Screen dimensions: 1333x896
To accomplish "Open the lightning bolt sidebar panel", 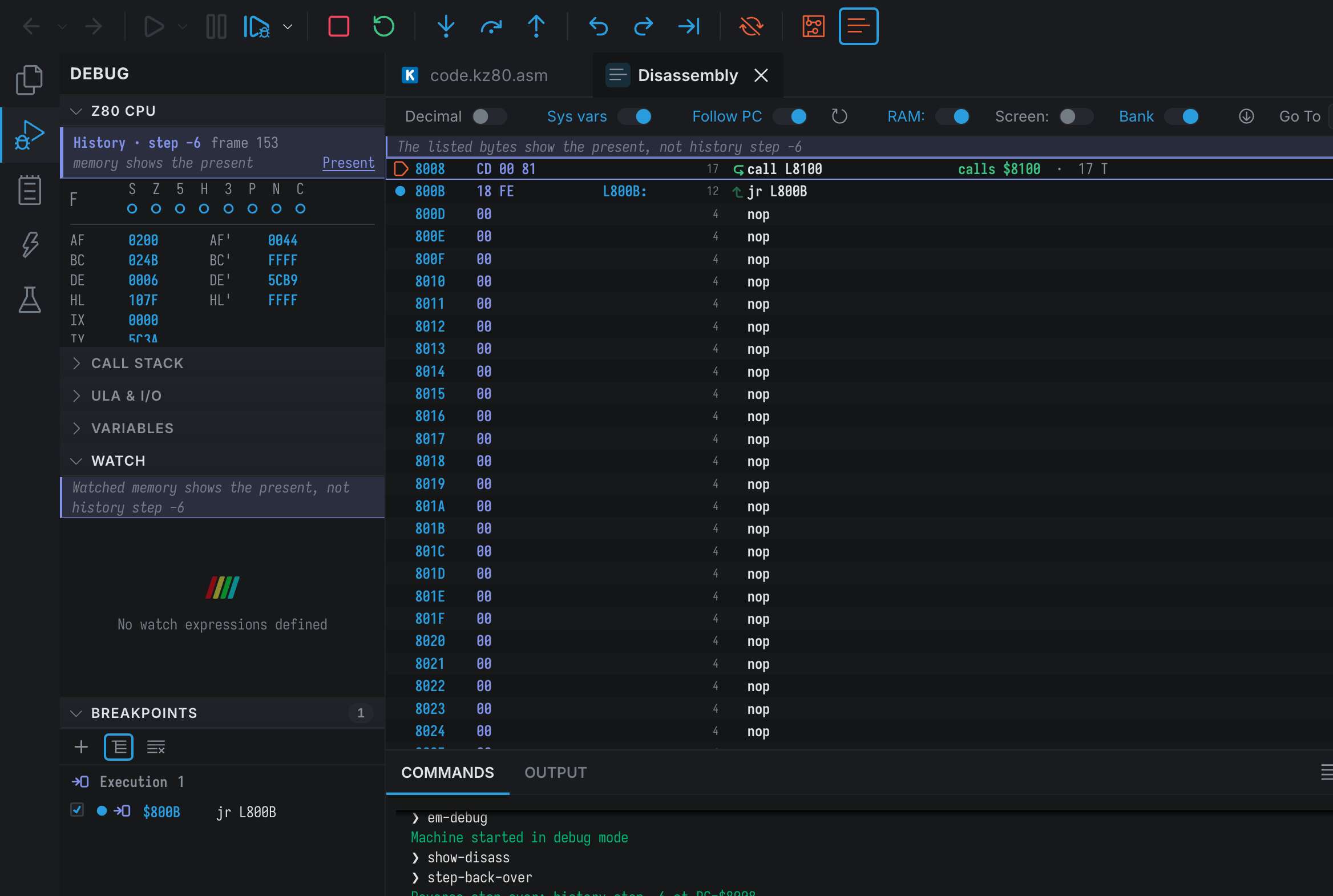I will click(x=29, y=245).
